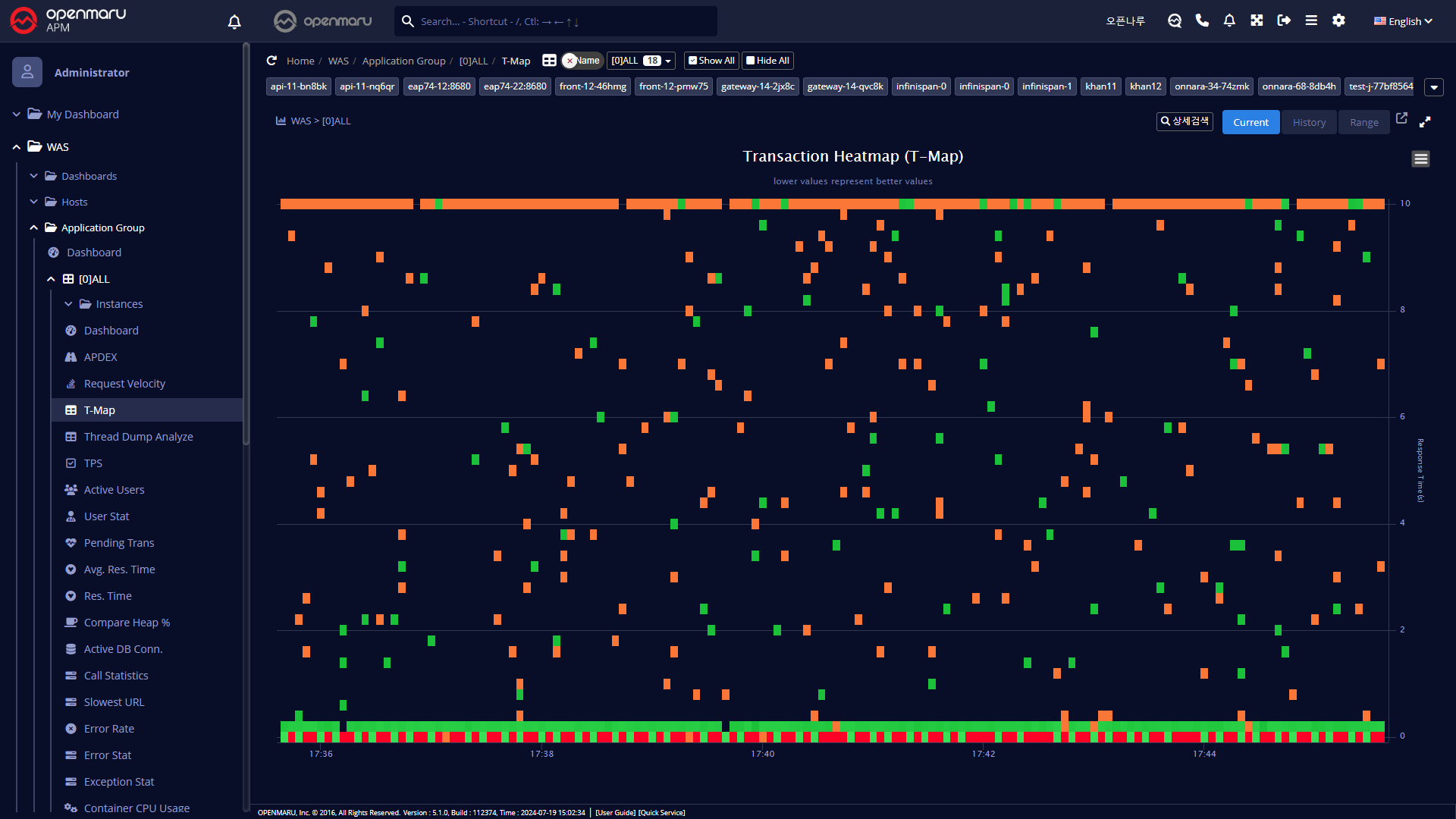This screenshot has height=819, width=1456.
Task: Open Thread Dump Analyze menu item
Action: 138,437
